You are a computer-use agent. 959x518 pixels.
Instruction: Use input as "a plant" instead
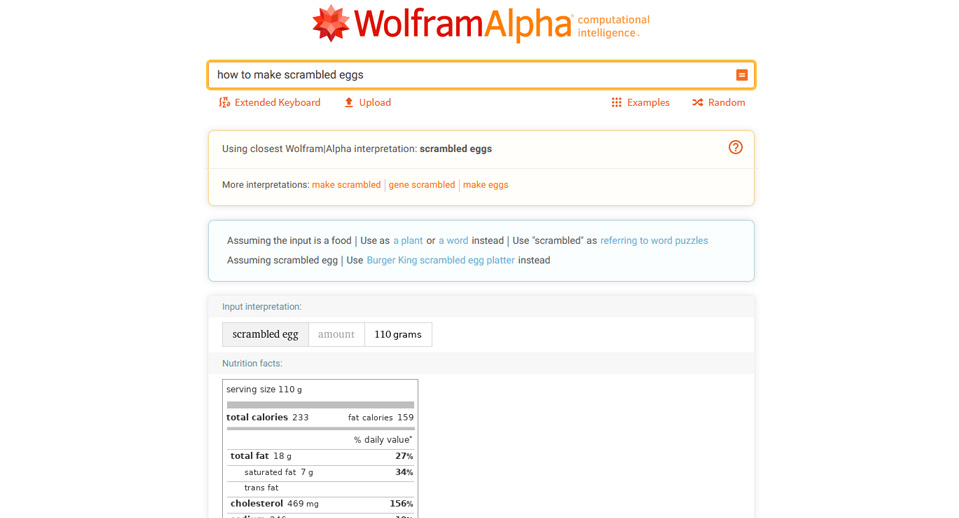(x=408, y=240)
